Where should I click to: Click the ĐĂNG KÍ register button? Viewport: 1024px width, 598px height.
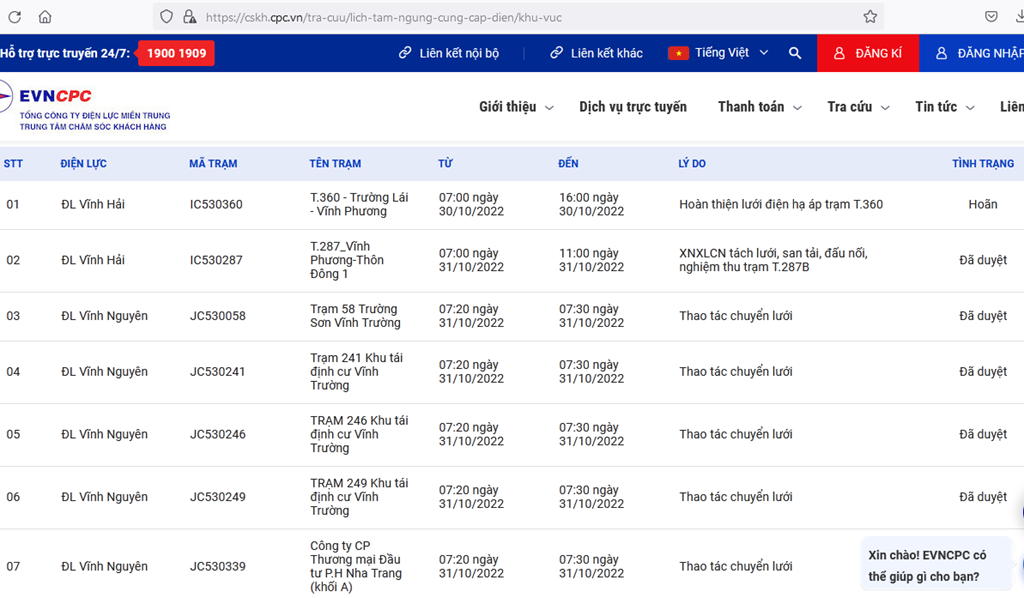point(867,53)
